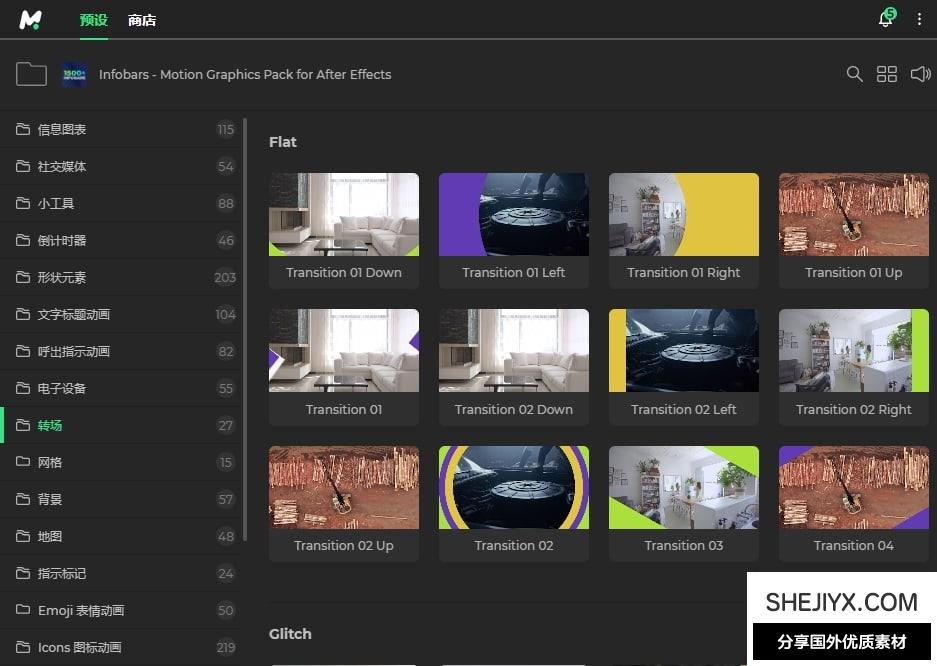Open the three-dot options menu
This screenshot has height=666, width=937.
click(x=919, y=20)
